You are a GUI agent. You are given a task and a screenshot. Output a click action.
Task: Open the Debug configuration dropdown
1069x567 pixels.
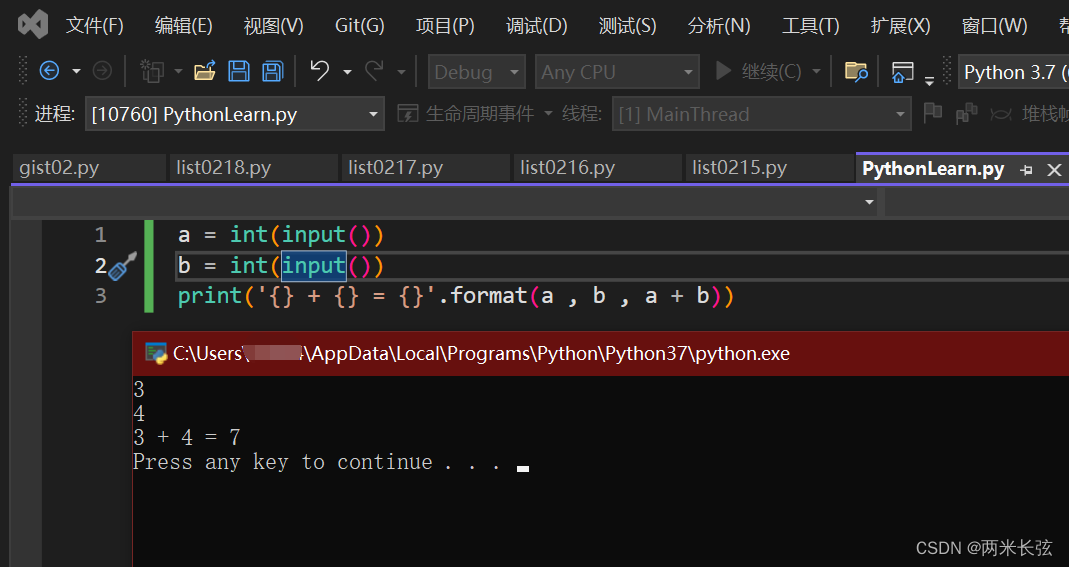(477, 72)
